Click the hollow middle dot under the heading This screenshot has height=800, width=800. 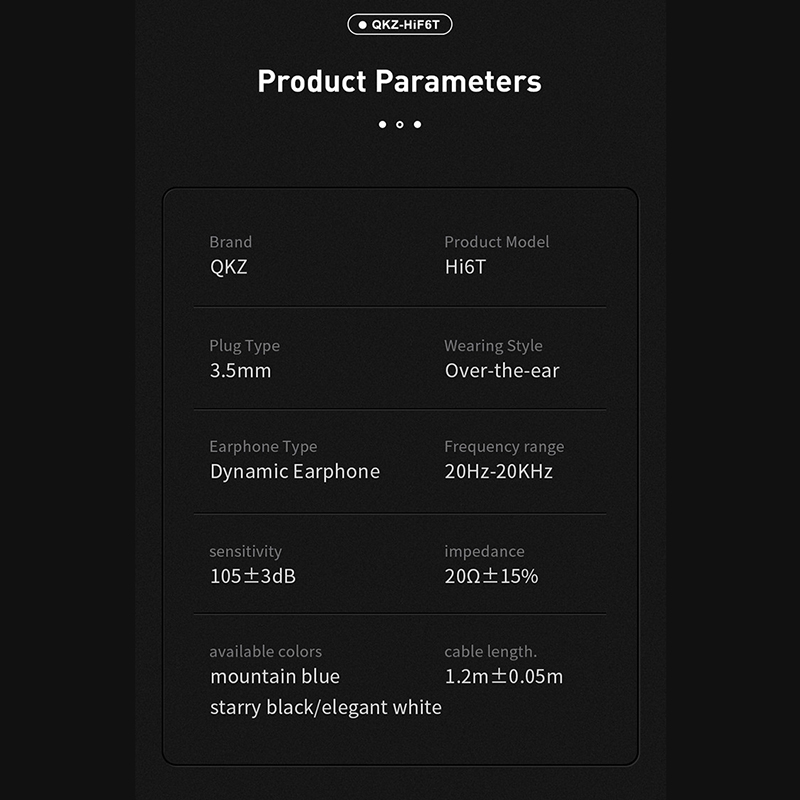(400, 124)
